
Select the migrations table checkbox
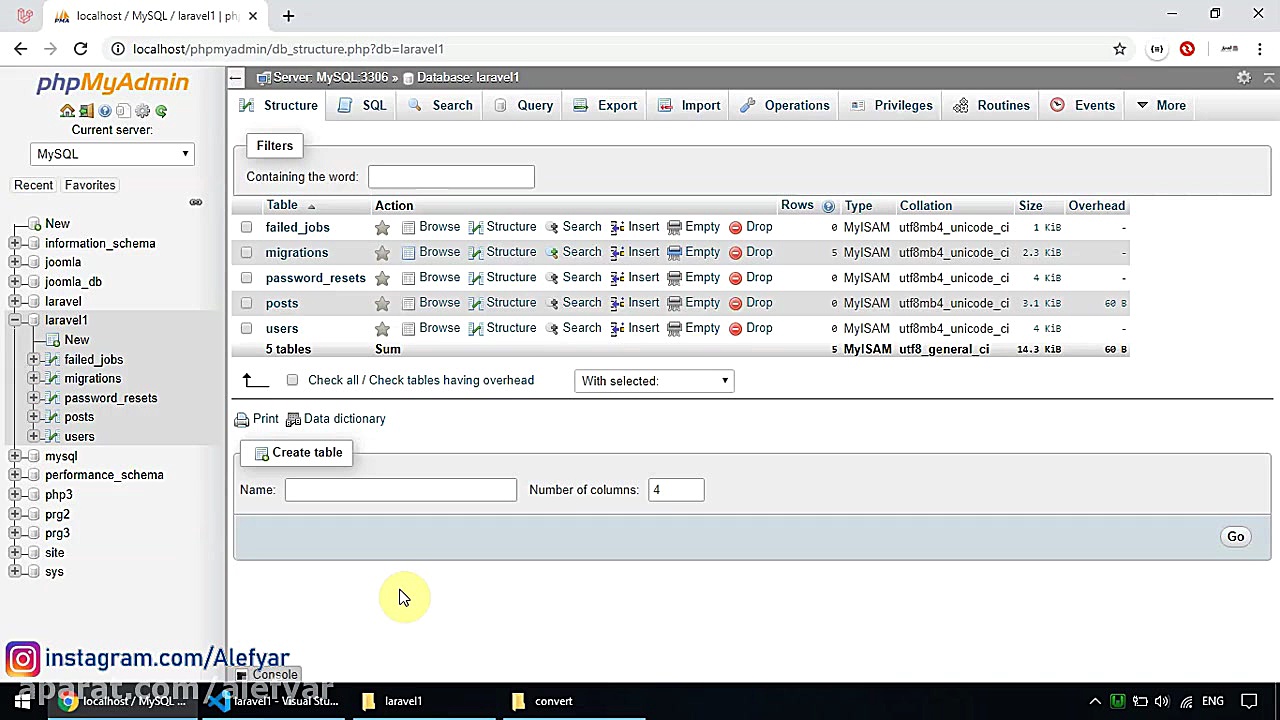246,253
